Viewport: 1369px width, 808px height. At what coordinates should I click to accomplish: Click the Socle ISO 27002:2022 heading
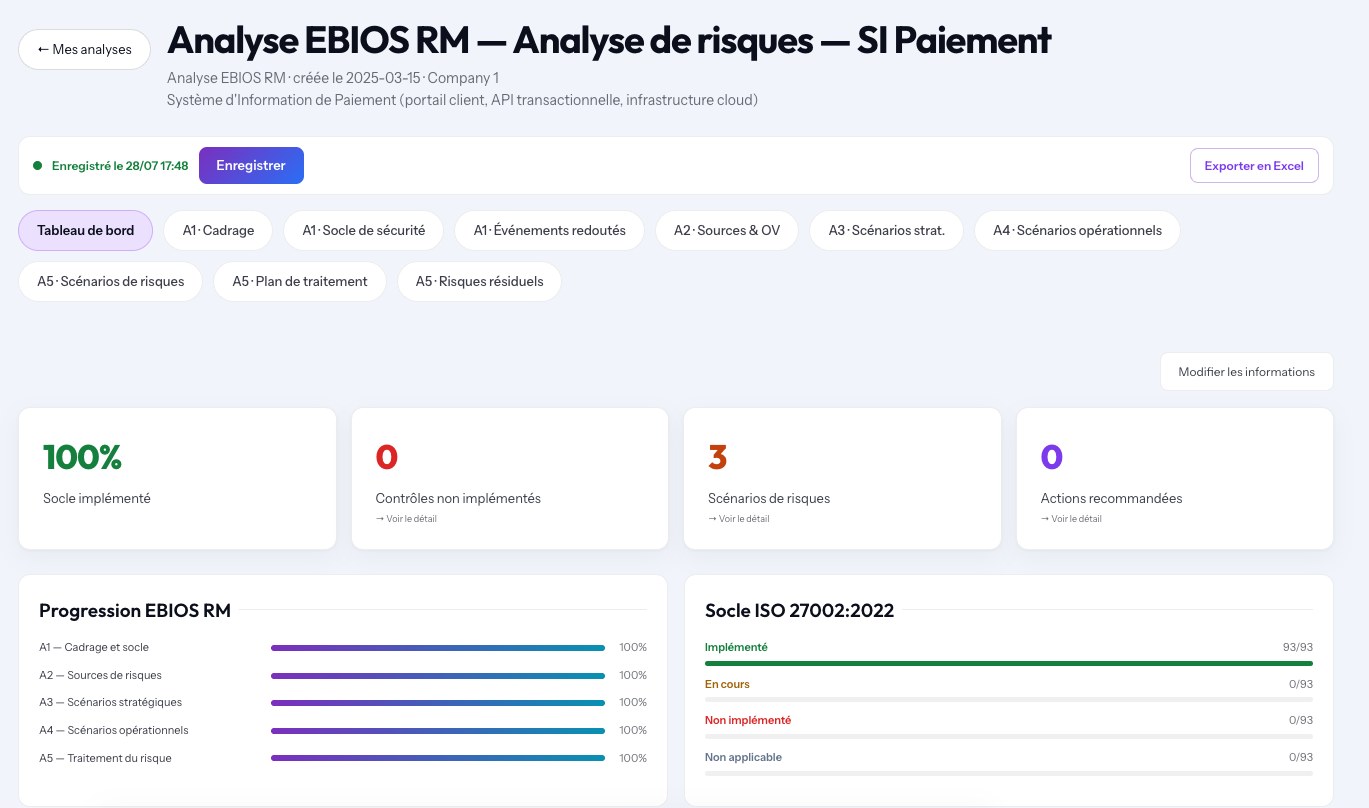[800, 610]
